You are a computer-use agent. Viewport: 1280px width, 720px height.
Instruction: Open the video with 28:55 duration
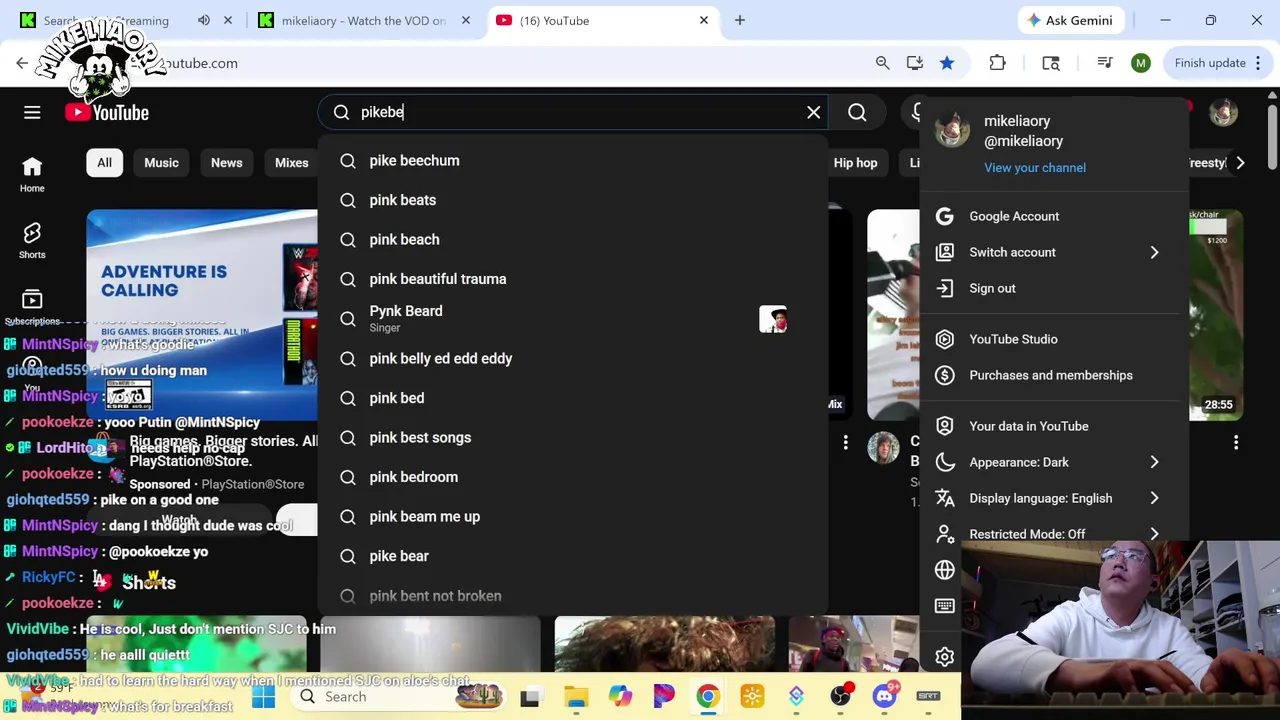click(x=1215, y=314)
